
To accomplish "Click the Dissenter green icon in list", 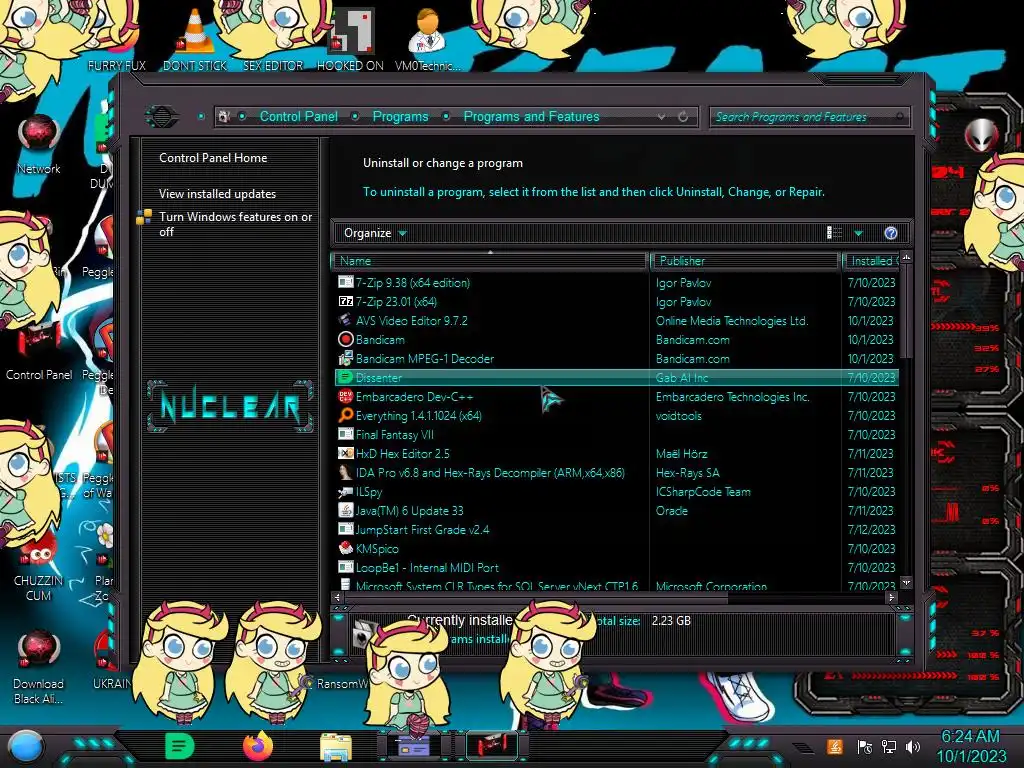I will [x=345, y=377].
